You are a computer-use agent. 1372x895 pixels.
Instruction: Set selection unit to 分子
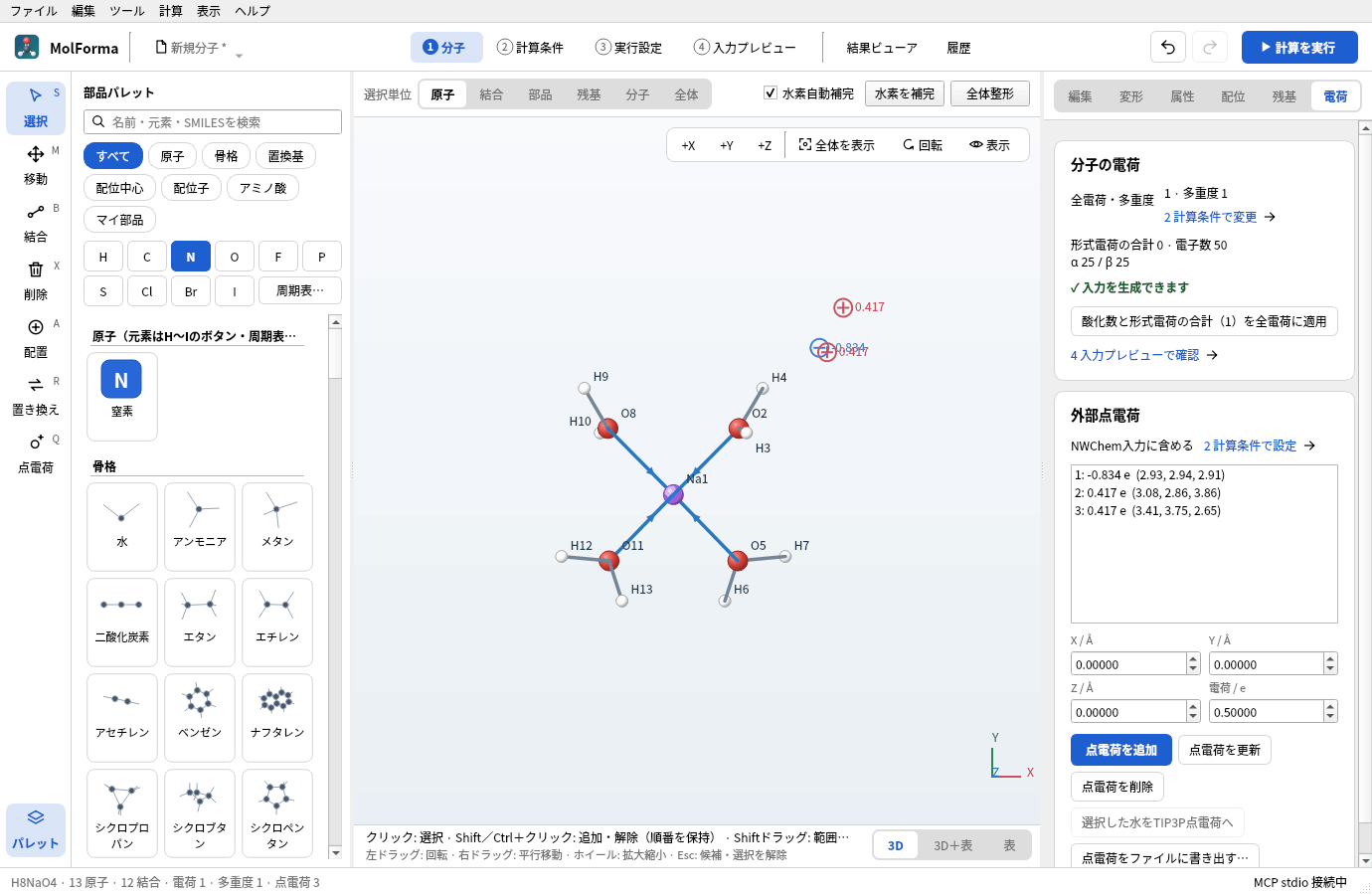point(637,94)
